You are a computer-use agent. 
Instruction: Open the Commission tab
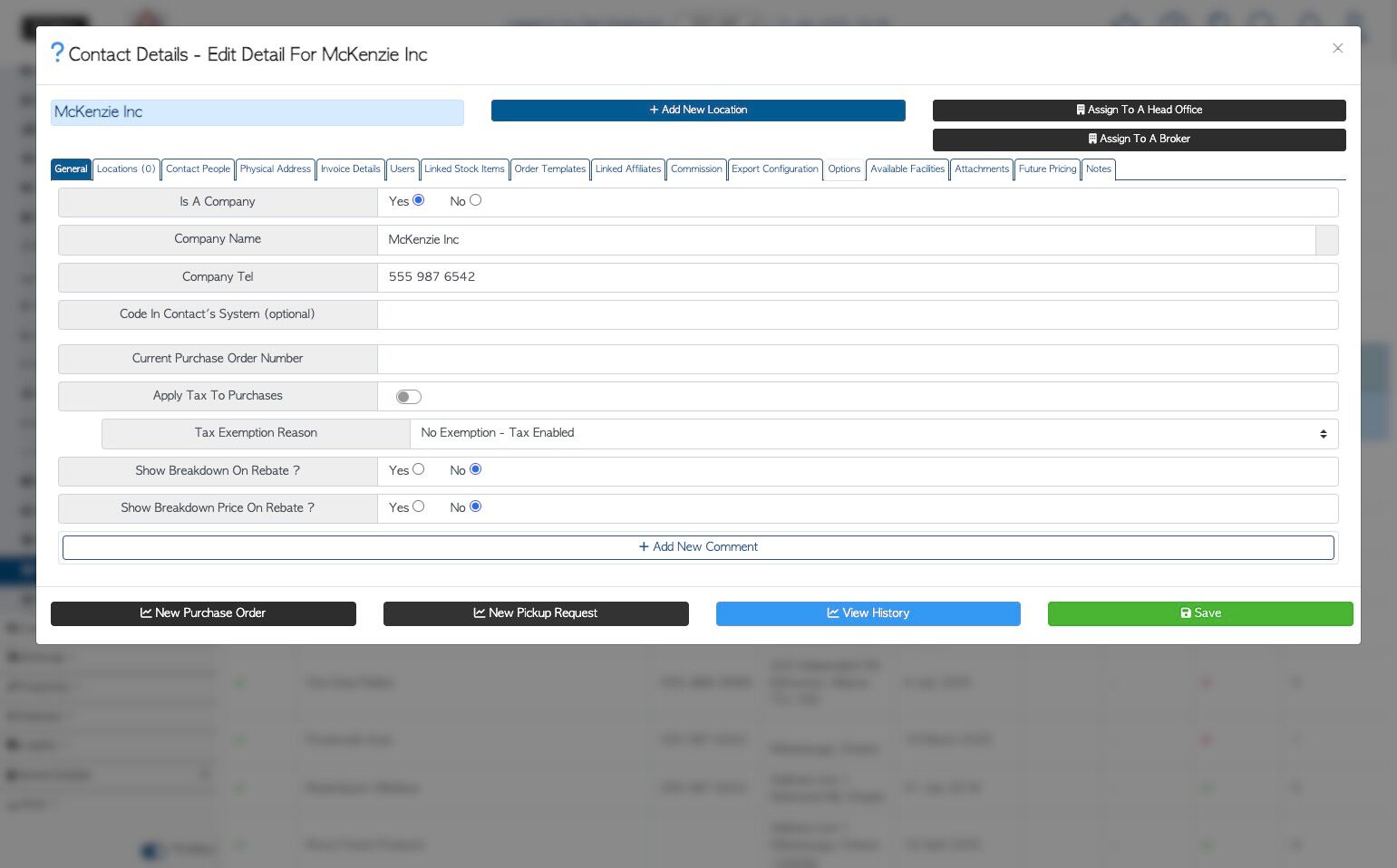pyautogui.click(x=696, y=169)
